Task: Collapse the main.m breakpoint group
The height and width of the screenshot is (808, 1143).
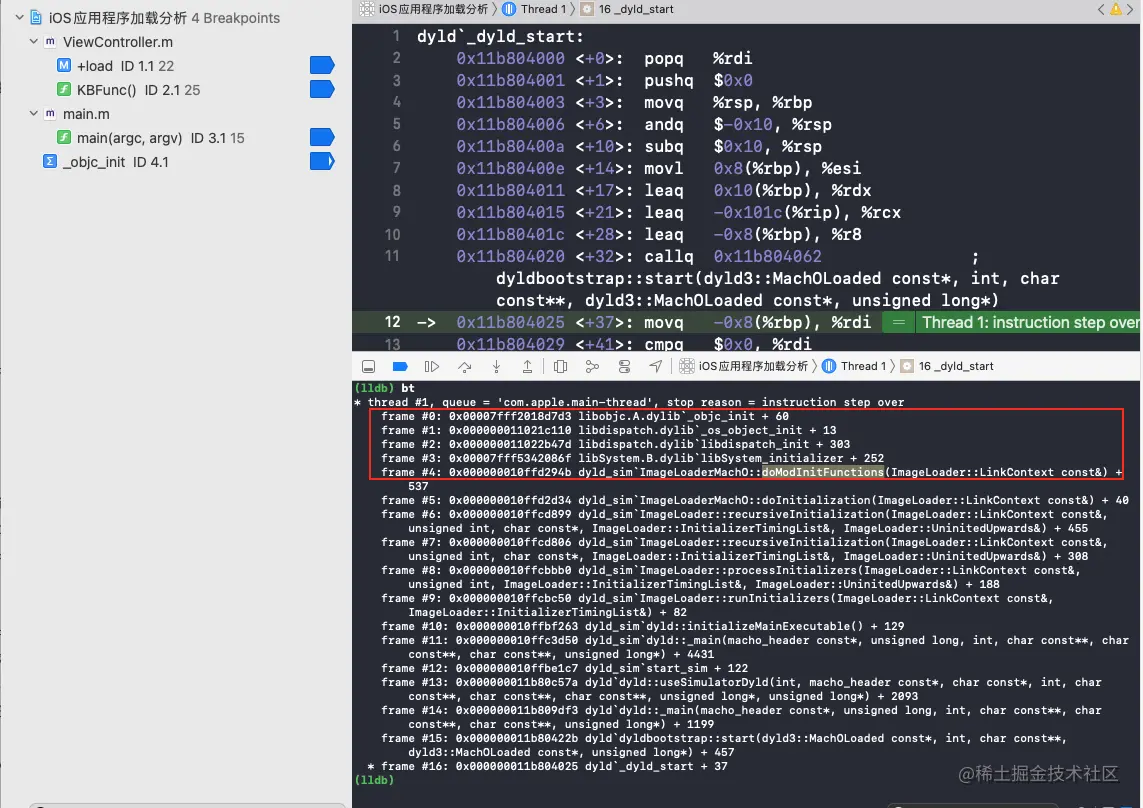Action: (x=34, y=114)
